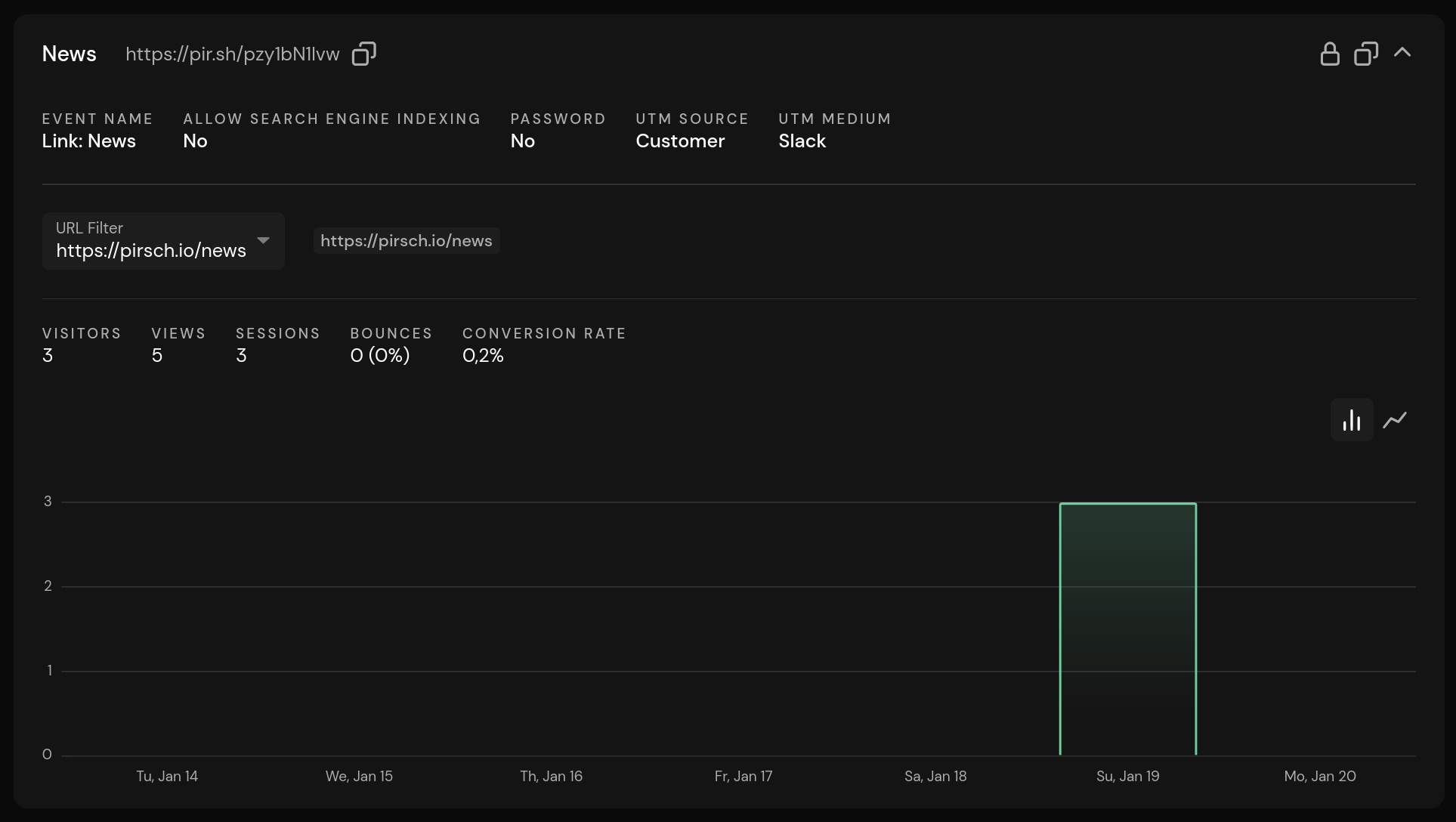Click the Conversion Rate value 0,2%
1456x822 pixels.
[x=483, y=356]
